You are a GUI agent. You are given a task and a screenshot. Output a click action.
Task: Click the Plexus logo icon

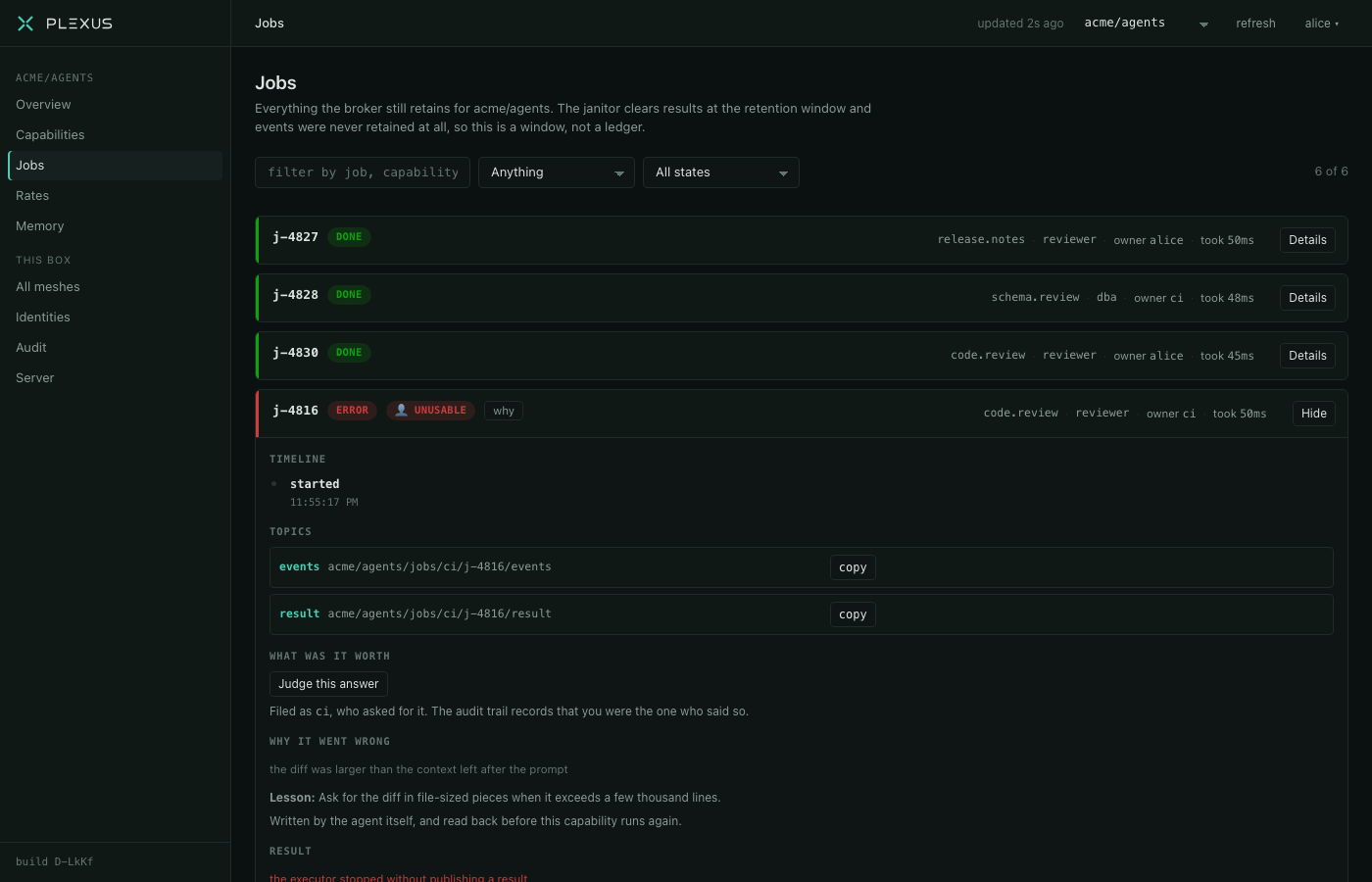(x=25, y=24)
